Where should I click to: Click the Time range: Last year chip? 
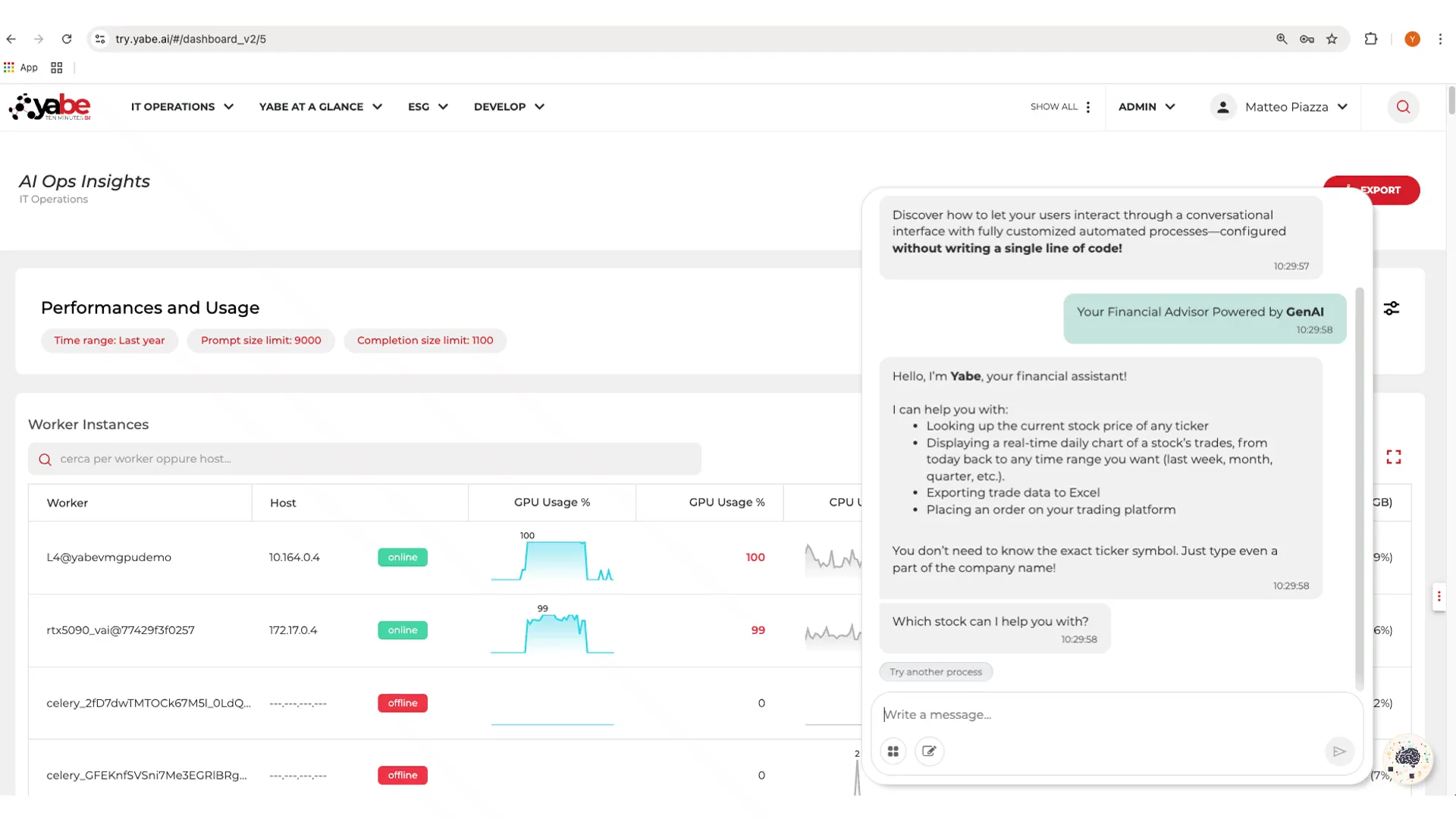[x=109, y=340]
